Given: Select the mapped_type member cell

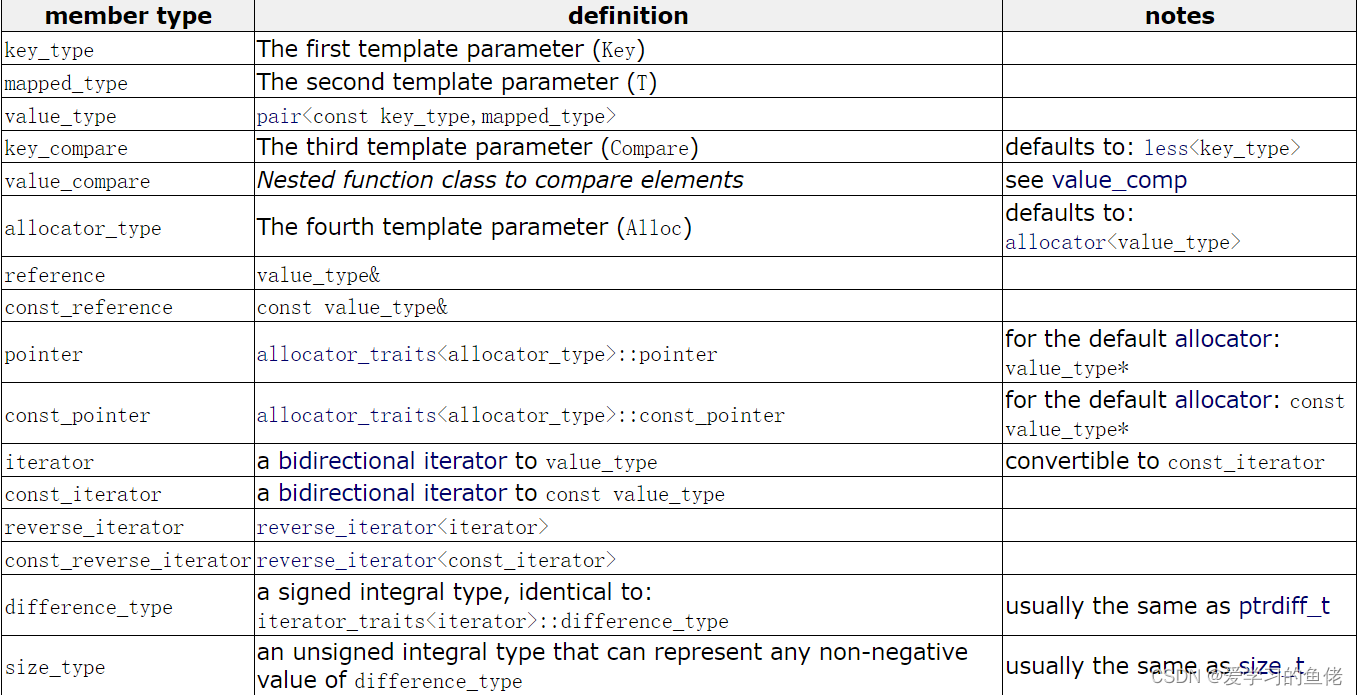Looking at the screenshot, I should tap(66, 83).
